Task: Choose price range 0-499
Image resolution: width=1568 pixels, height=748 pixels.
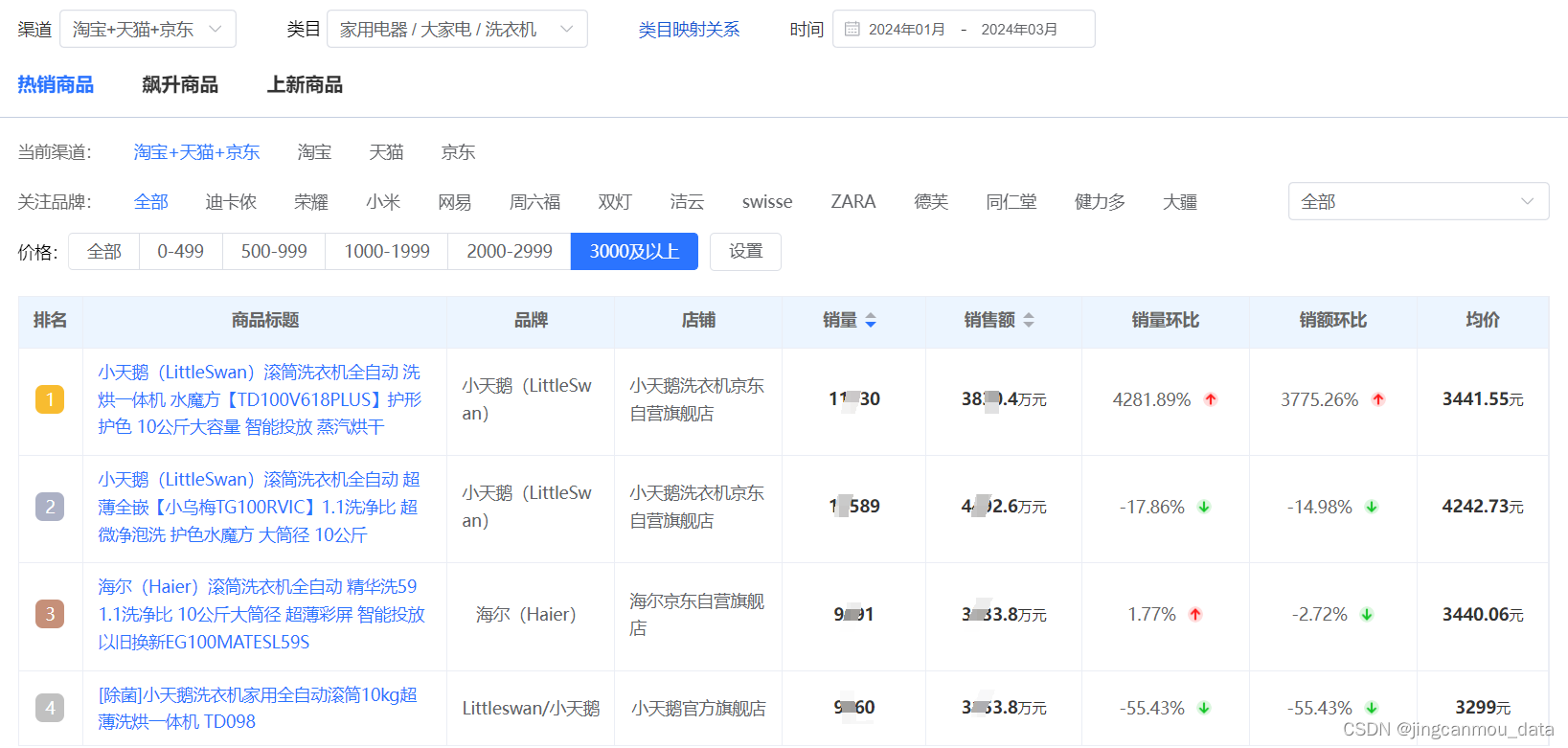Action: 181,252
